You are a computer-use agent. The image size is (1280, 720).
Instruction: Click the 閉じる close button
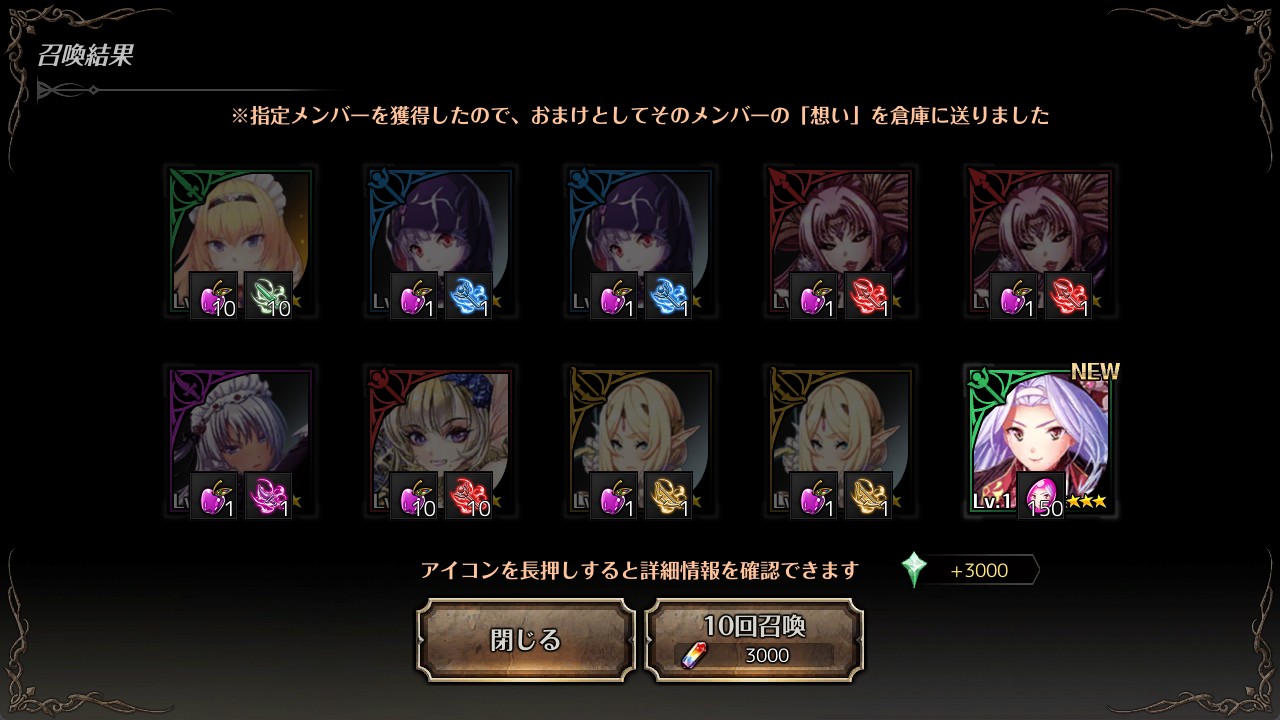[x=526, y=640]
